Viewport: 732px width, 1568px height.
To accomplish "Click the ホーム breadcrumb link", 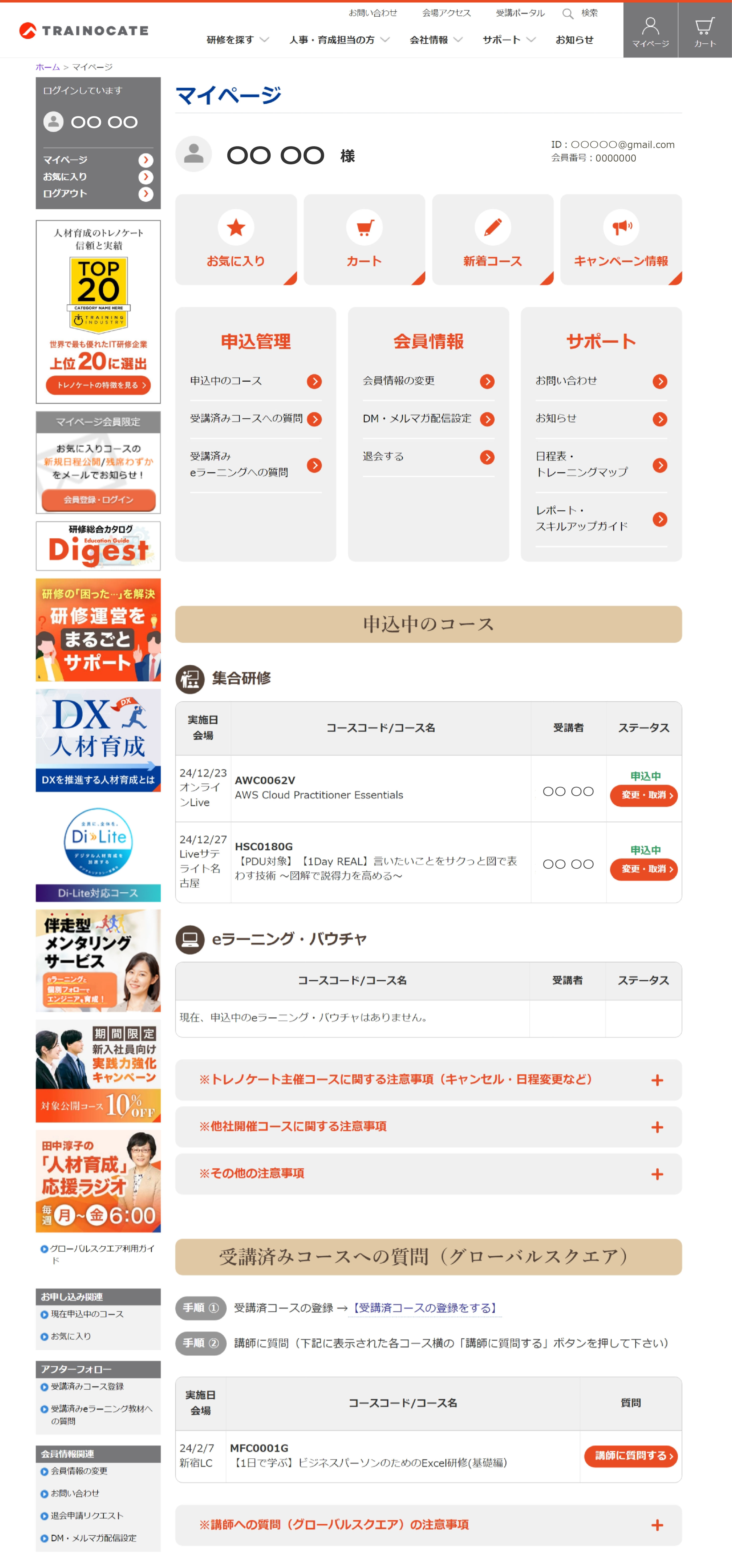I will click(47, 67).
